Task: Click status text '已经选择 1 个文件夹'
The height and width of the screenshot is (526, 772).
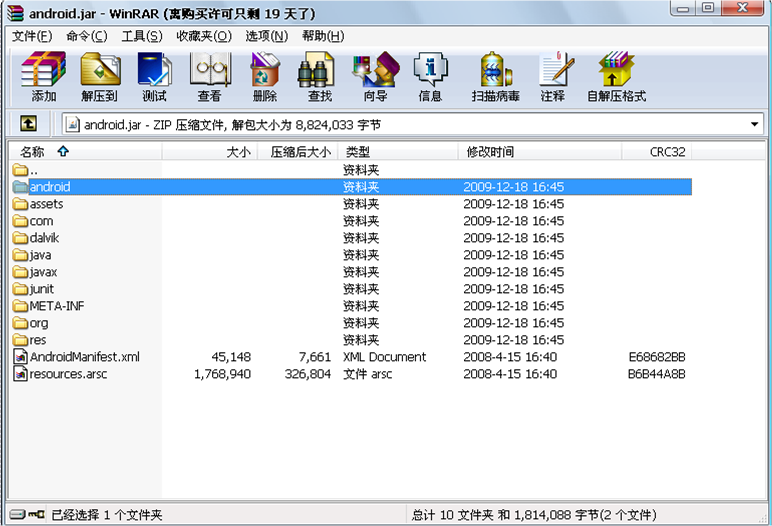Action: point(107,515)
